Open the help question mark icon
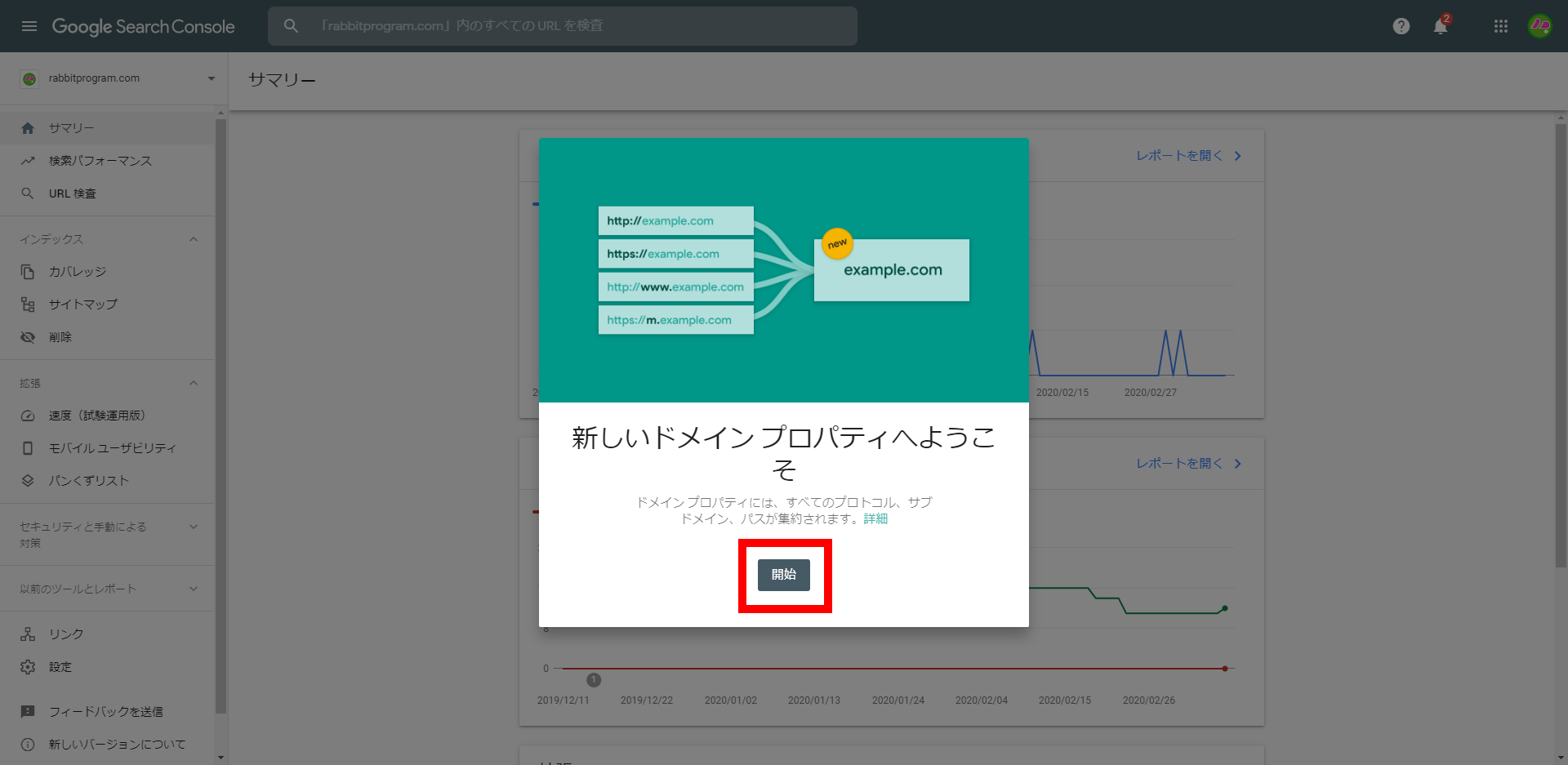The height and width of the screenshot is (765, 1568). pos(1401,26)
